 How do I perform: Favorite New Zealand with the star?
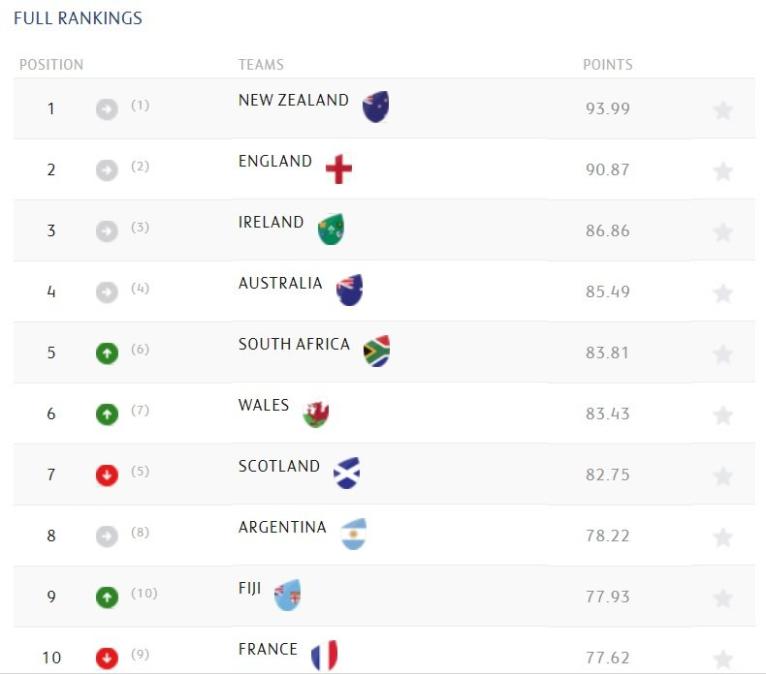(x=723, y=110)
